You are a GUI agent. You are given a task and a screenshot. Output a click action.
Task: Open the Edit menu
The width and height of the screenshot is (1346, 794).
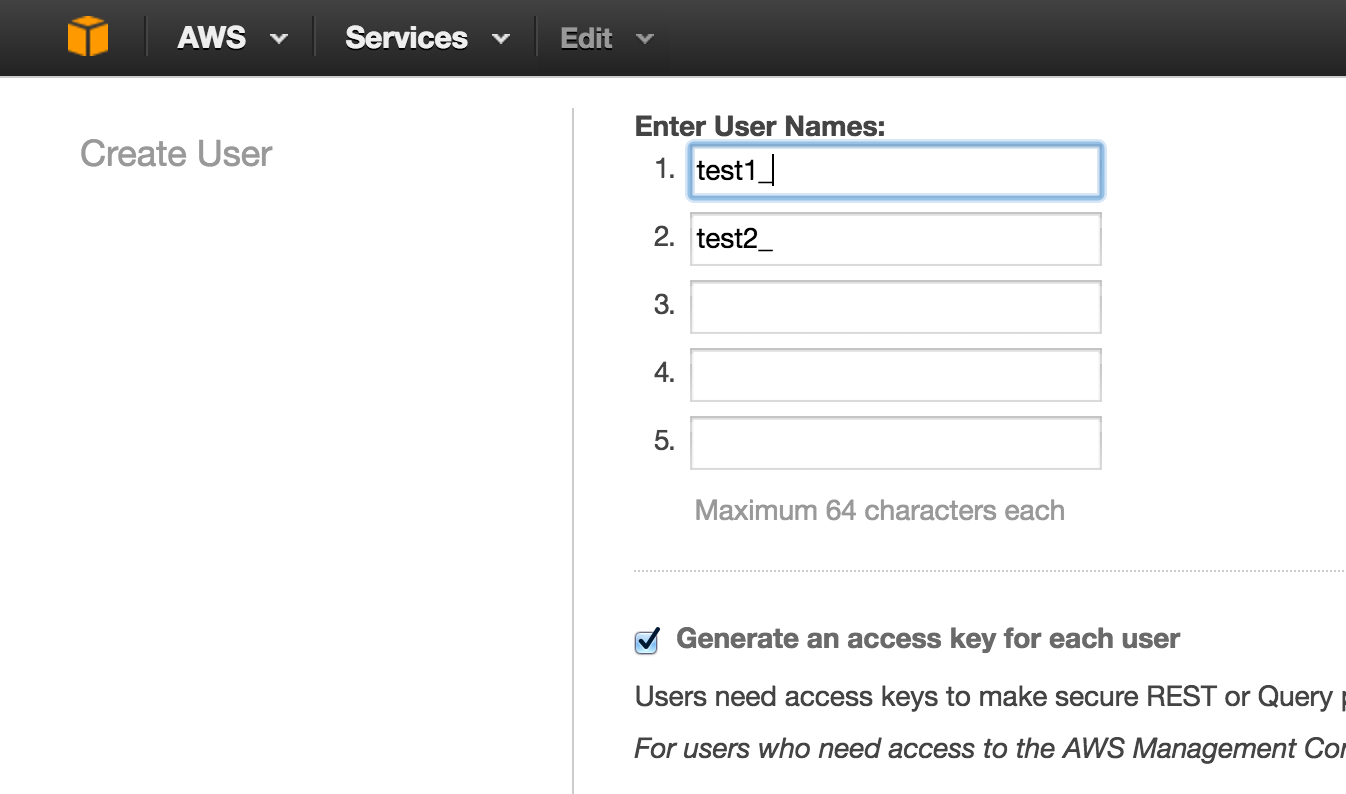click(x=586, y=38)
